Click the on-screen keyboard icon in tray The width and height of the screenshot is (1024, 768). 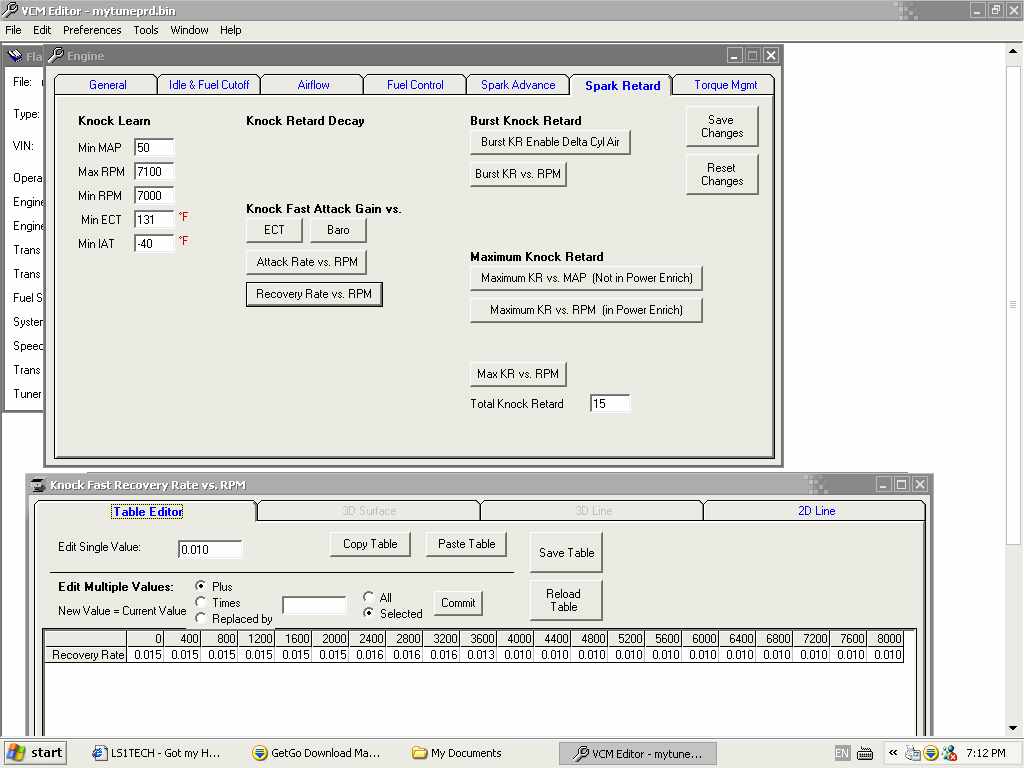865,753
